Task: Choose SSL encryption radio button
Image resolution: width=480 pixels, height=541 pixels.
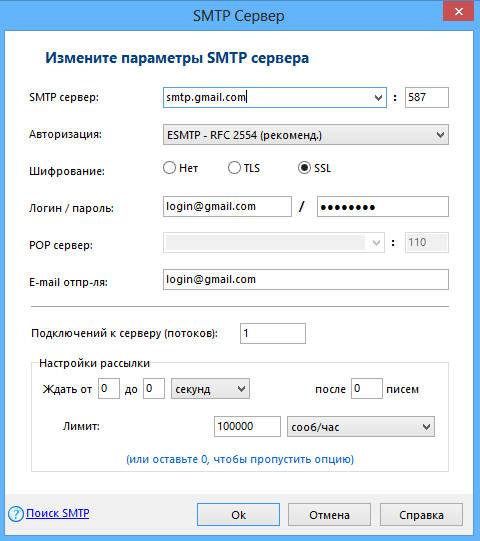Action: click(x=304, y=168)
